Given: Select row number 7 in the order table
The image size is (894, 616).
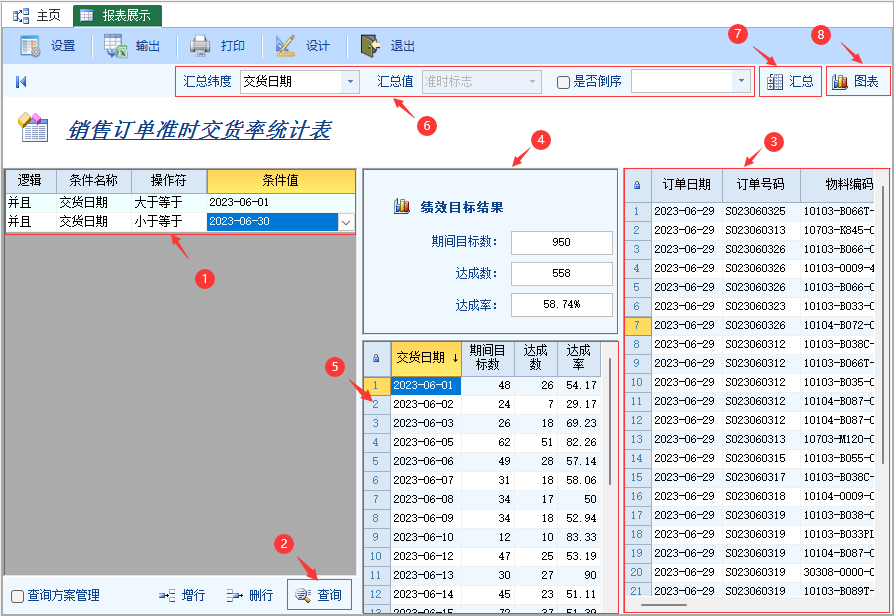Looking at the screenshot, I should point(637,326).
